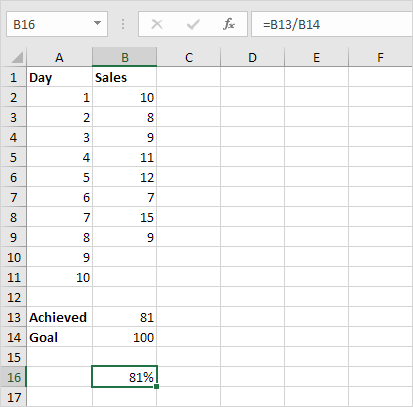
Task: Click the 'Sales' header cell
Action: [x=125, y=77]
